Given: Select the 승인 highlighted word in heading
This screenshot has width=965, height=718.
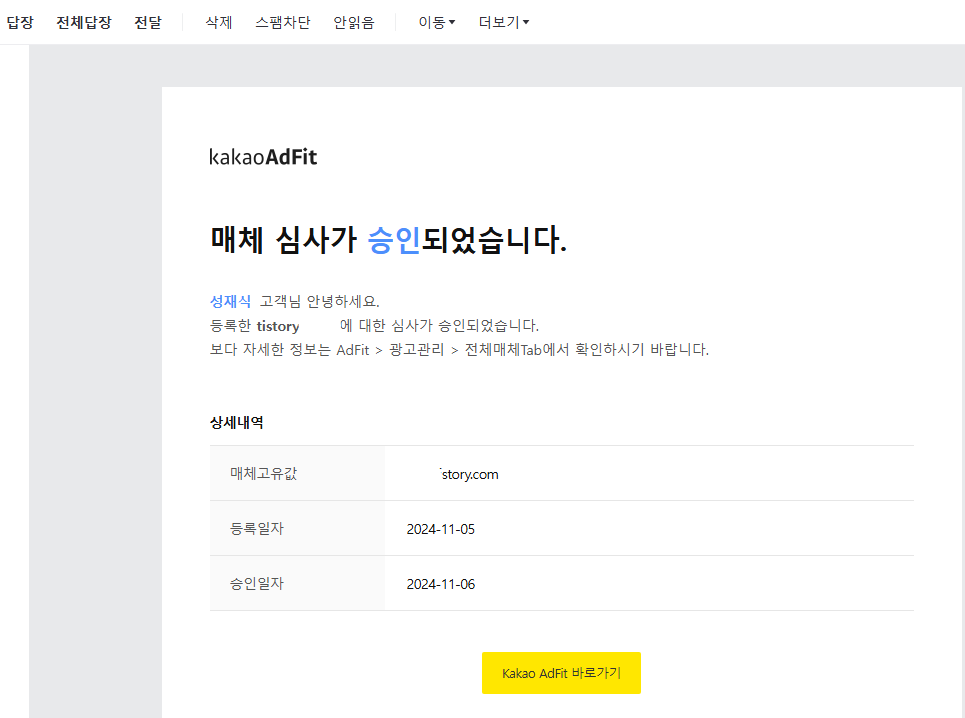Looking at the screenshot, I should click(x=393, y=240).
